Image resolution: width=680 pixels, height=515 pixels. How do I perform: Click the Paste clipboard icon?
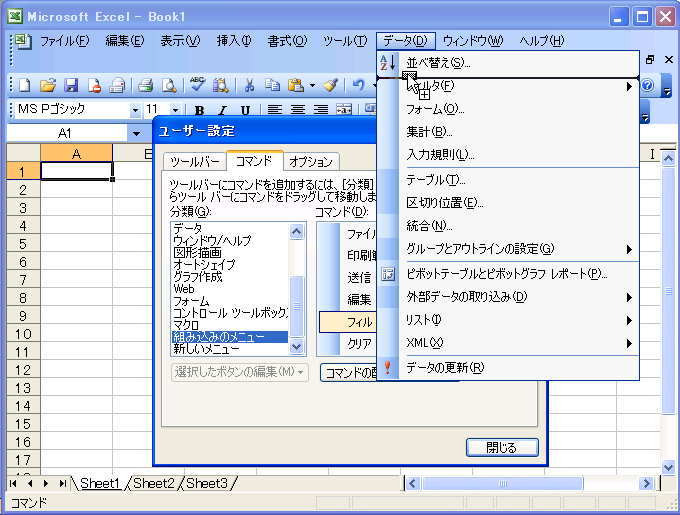click(x=296, y=85)
